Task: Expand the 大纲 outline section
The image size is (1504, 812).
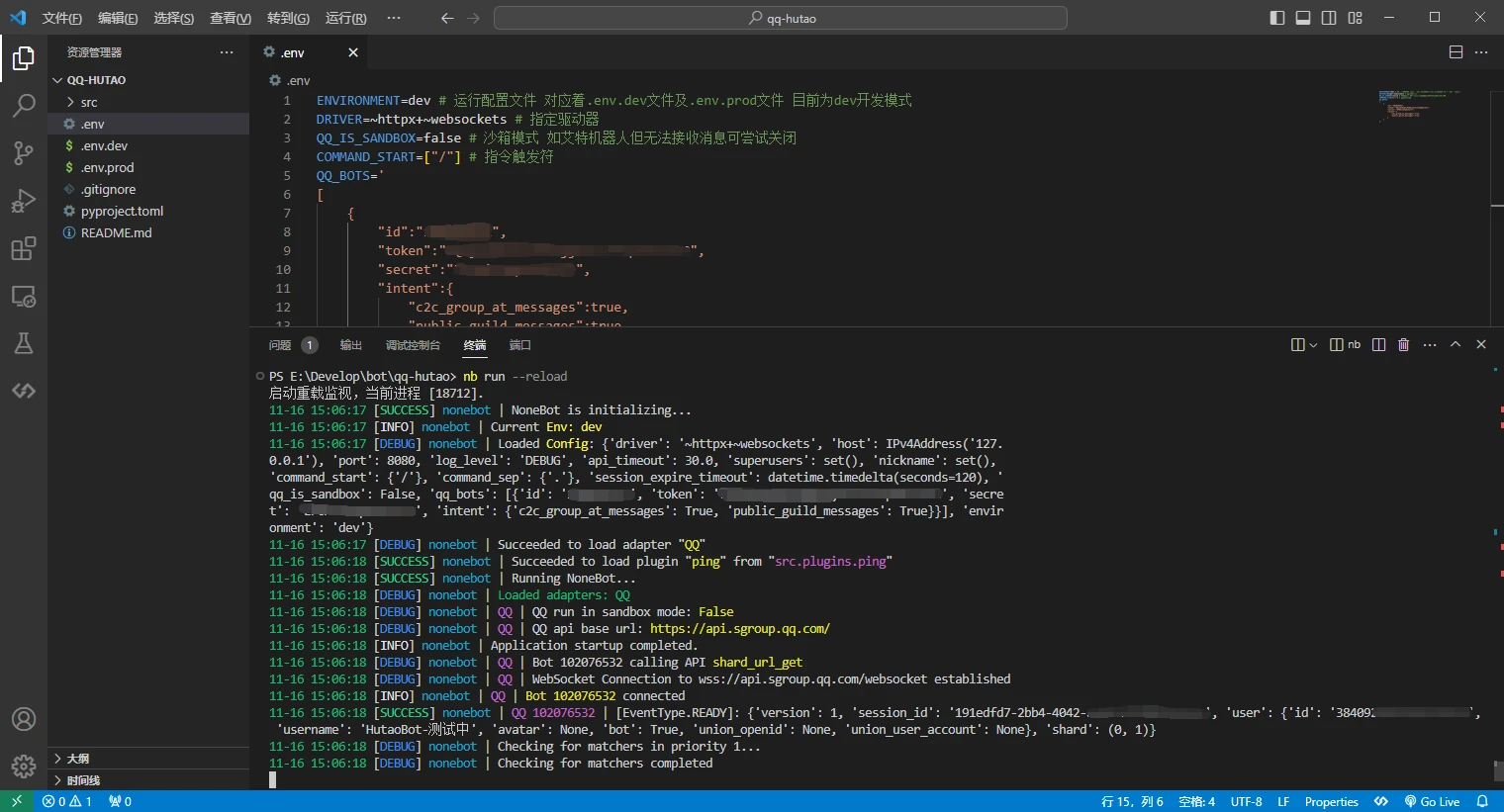Action: click(78, 759)
